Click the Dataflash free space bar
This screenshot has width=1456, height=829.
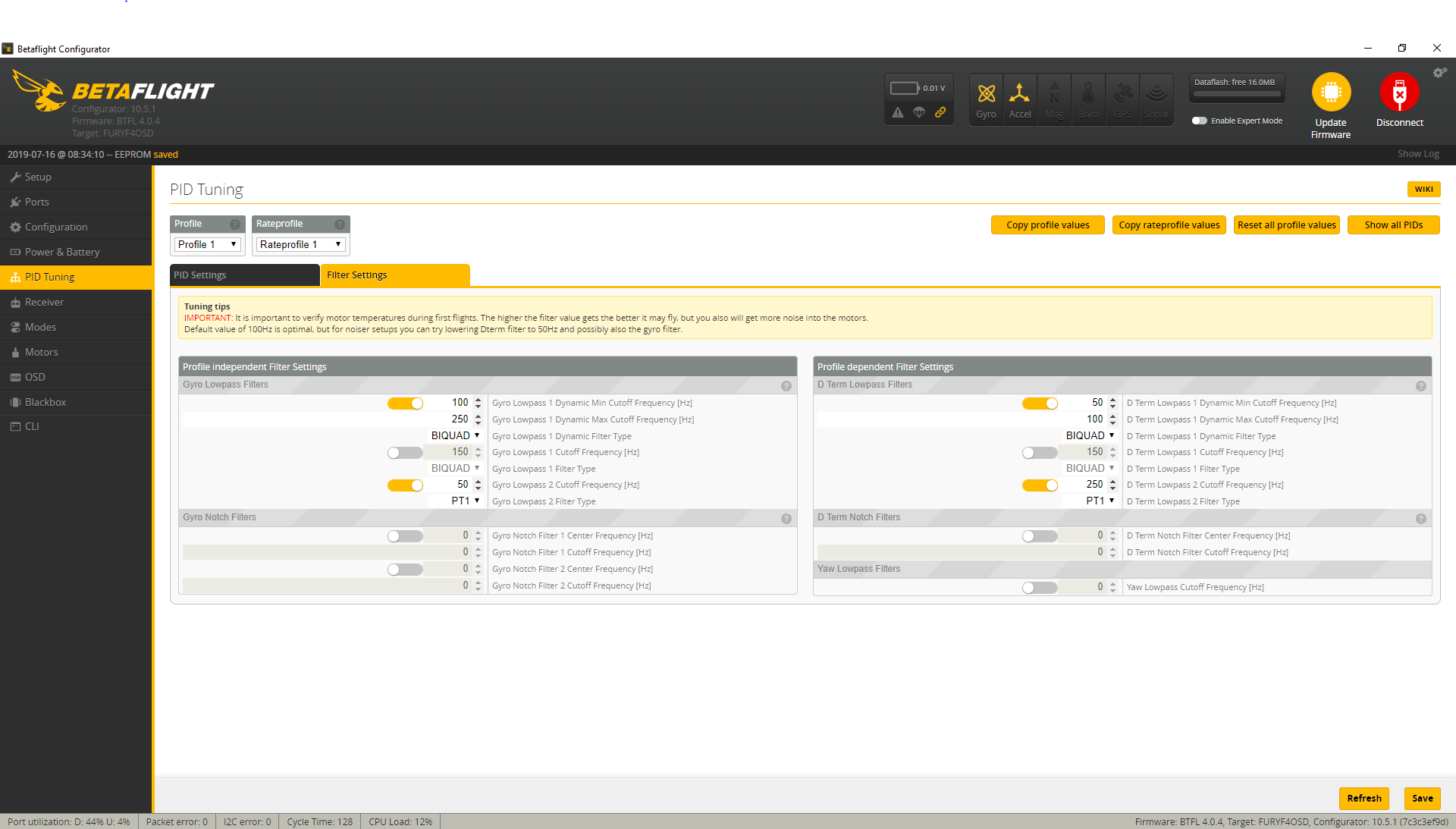coord(1237,95)
